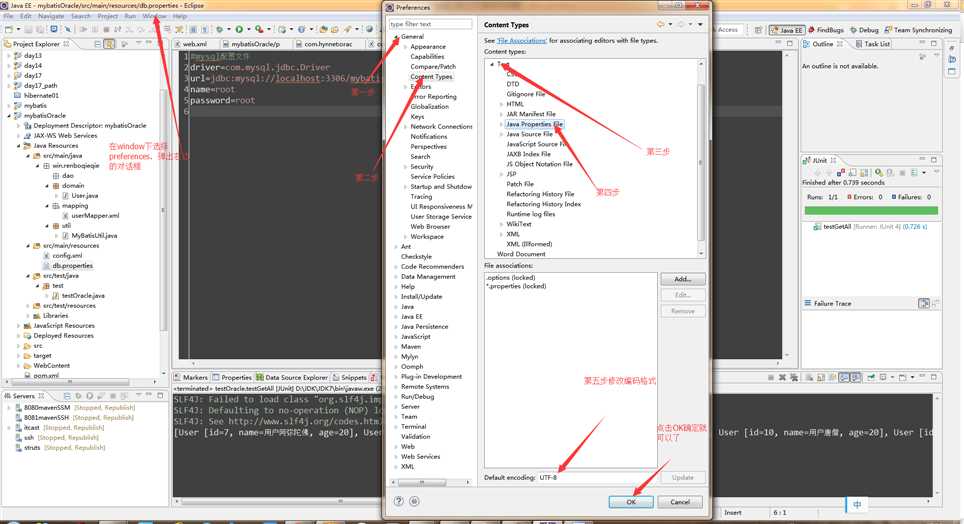
Task: Switch to Debug perspective
Action: tap(864, 30)
